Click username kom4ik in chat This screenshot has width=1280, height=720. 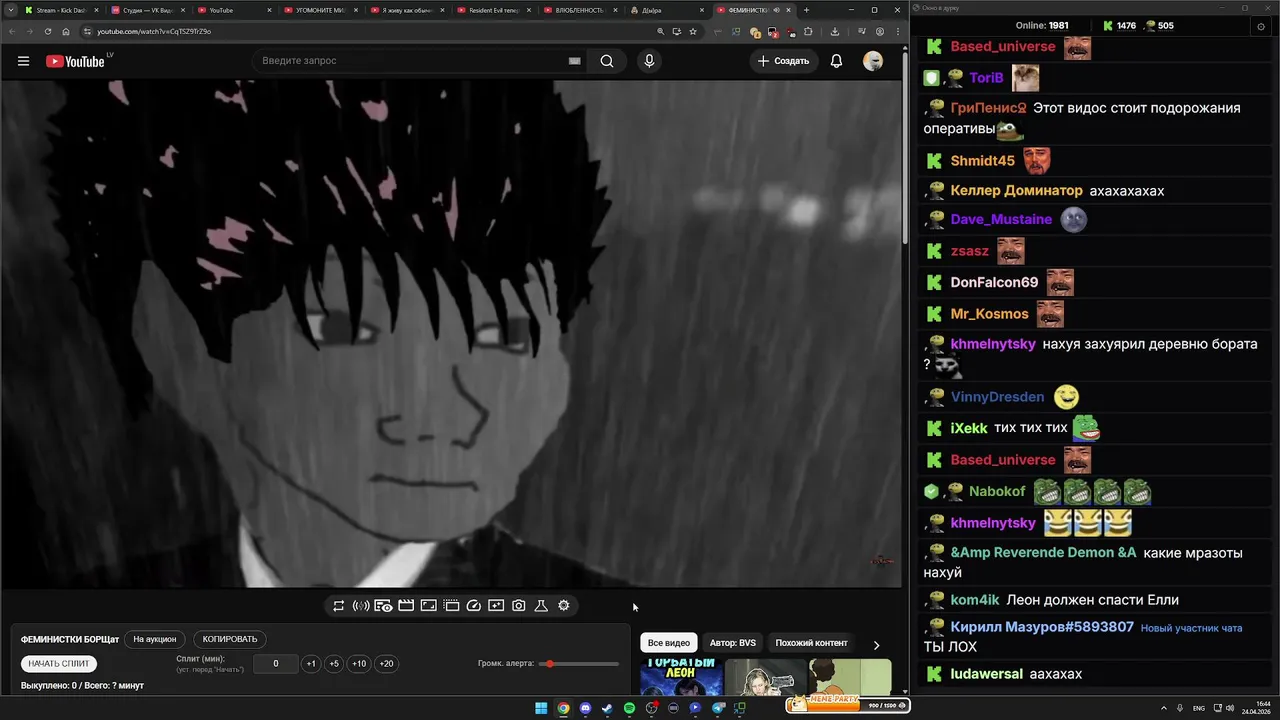click(975, 600)
